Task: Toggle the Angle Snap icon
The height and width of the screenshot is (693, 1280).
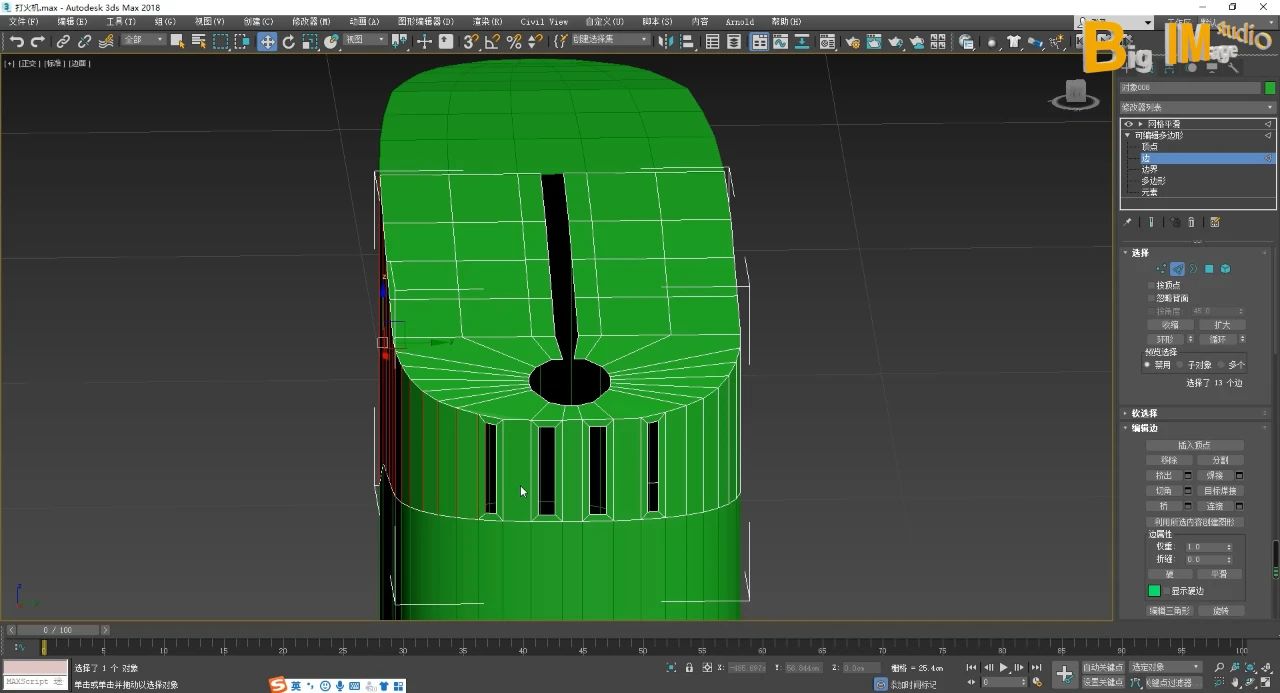Action: 492,41
